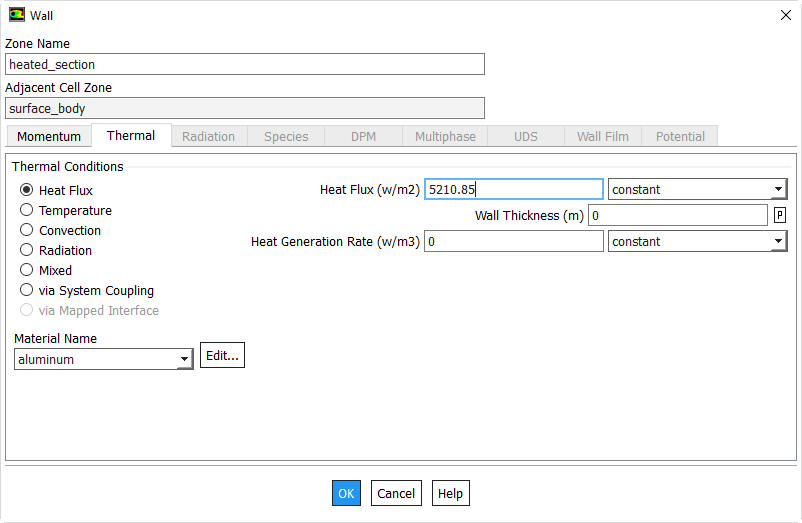Open the Heat Generation Rate constant dropdown

[x=698, y=241]
